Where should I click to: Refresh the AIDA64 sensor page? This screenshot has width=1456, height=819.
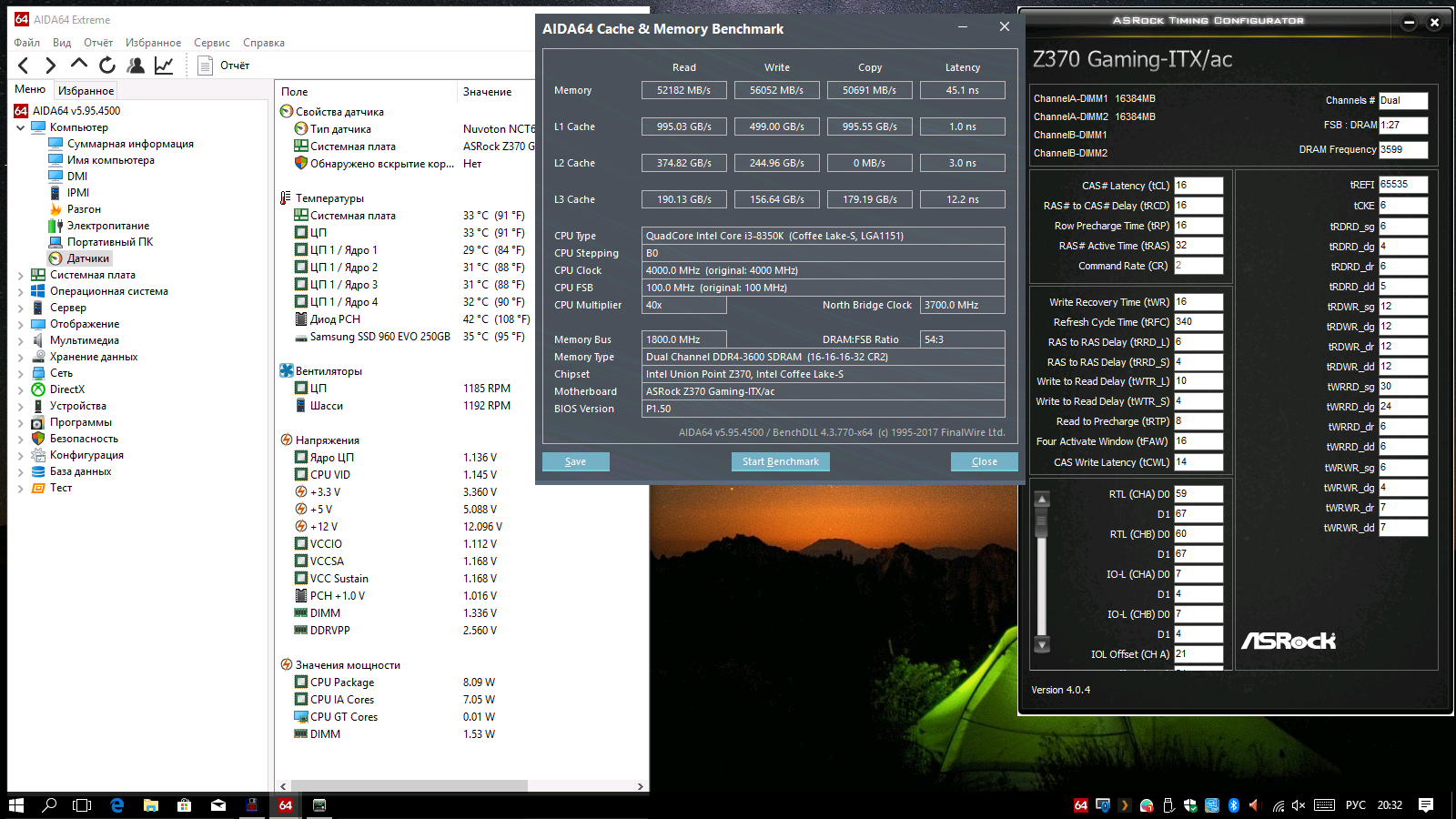(x=107, y=66)
